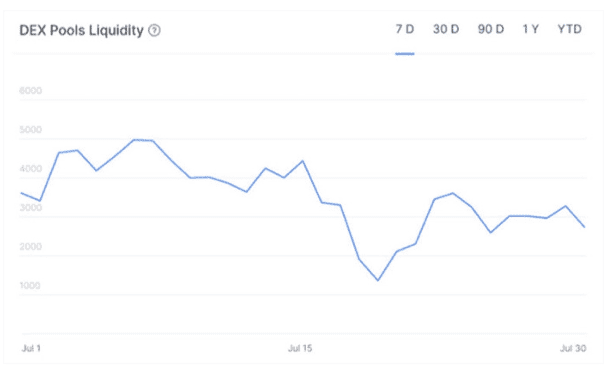Click the 5000 y-axis label
Image resolution: width=609 pixels, height=376 pixels.
[30, 129]
